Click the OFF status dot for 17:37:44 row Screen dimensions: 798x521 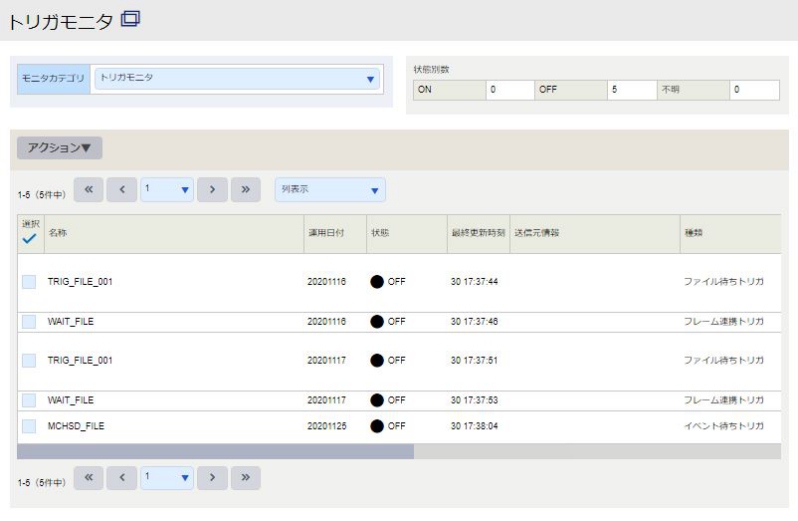click(377, 282)
